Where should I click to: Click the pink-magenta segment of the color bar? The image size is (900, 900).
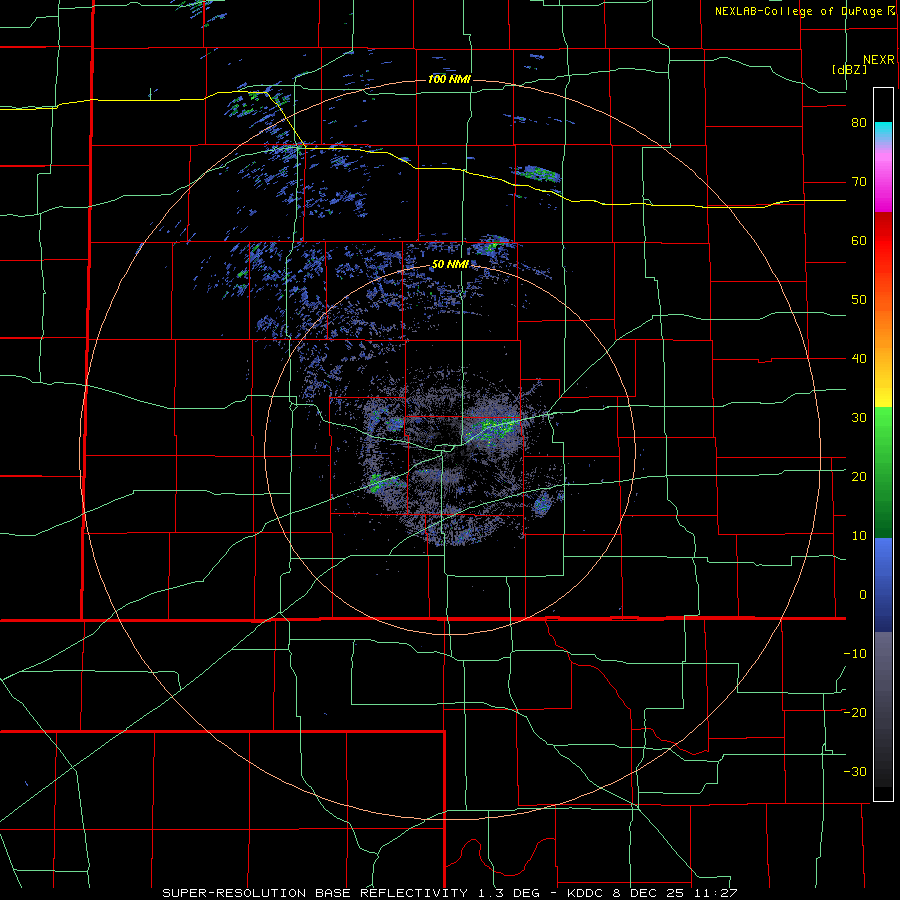(883, 178)
